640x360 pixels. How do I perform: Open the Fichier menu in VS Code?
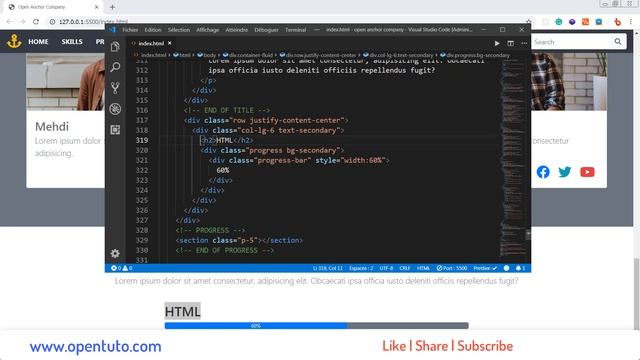click(x=130, y=30)
